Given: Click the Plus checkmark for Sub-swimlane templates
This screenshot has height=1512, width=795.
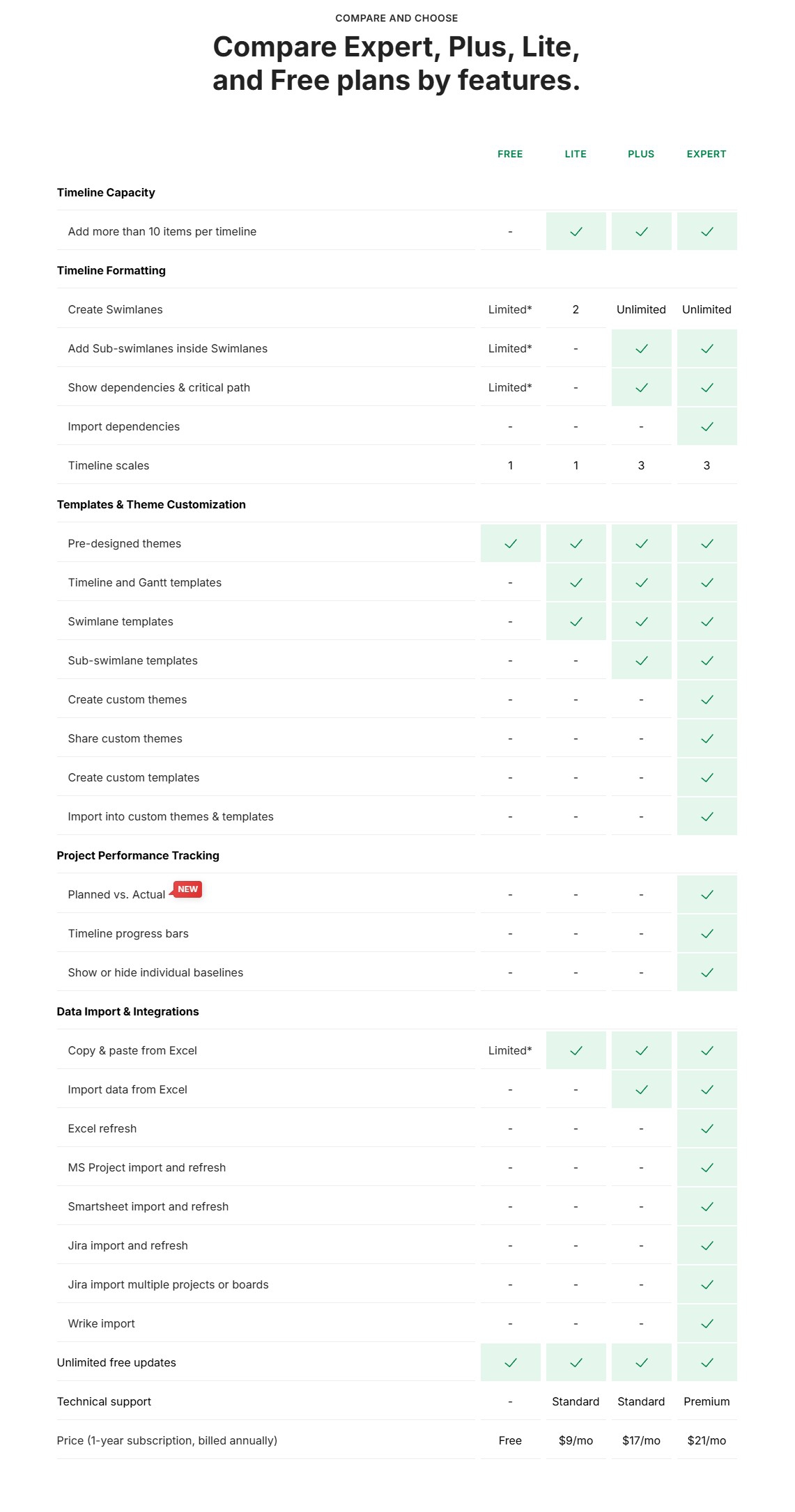Looking at the screenshot, I should click(x=641, y=661).
